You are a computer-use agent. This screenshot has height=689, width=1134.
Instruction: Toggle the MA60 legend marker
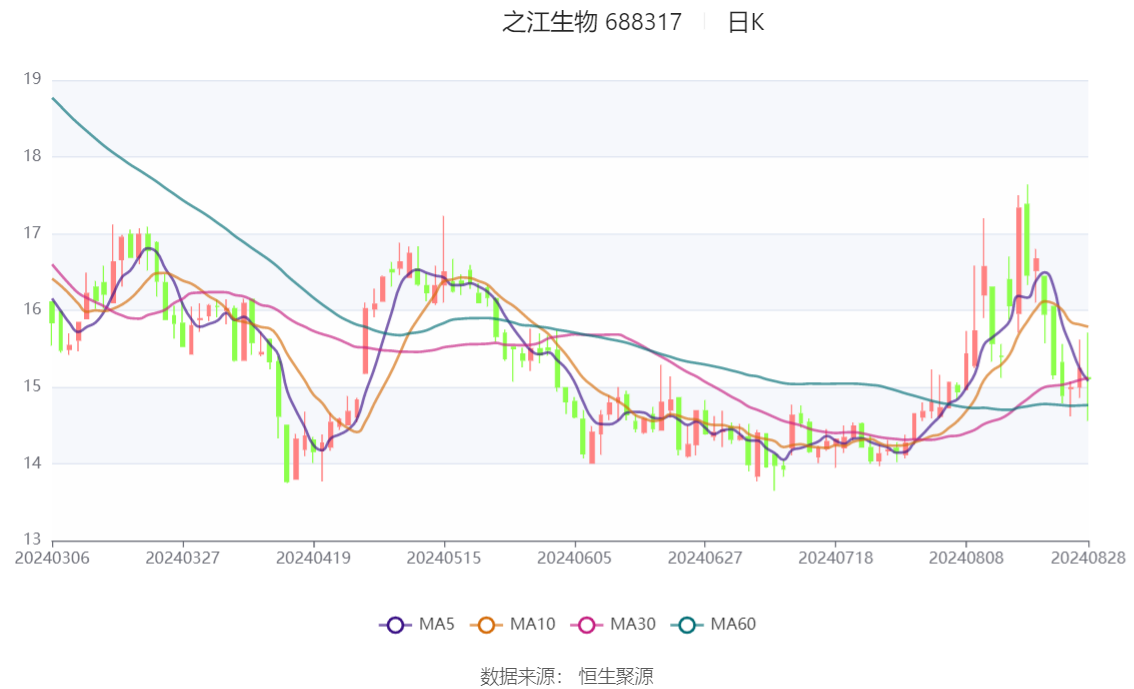tap(687, 625)
